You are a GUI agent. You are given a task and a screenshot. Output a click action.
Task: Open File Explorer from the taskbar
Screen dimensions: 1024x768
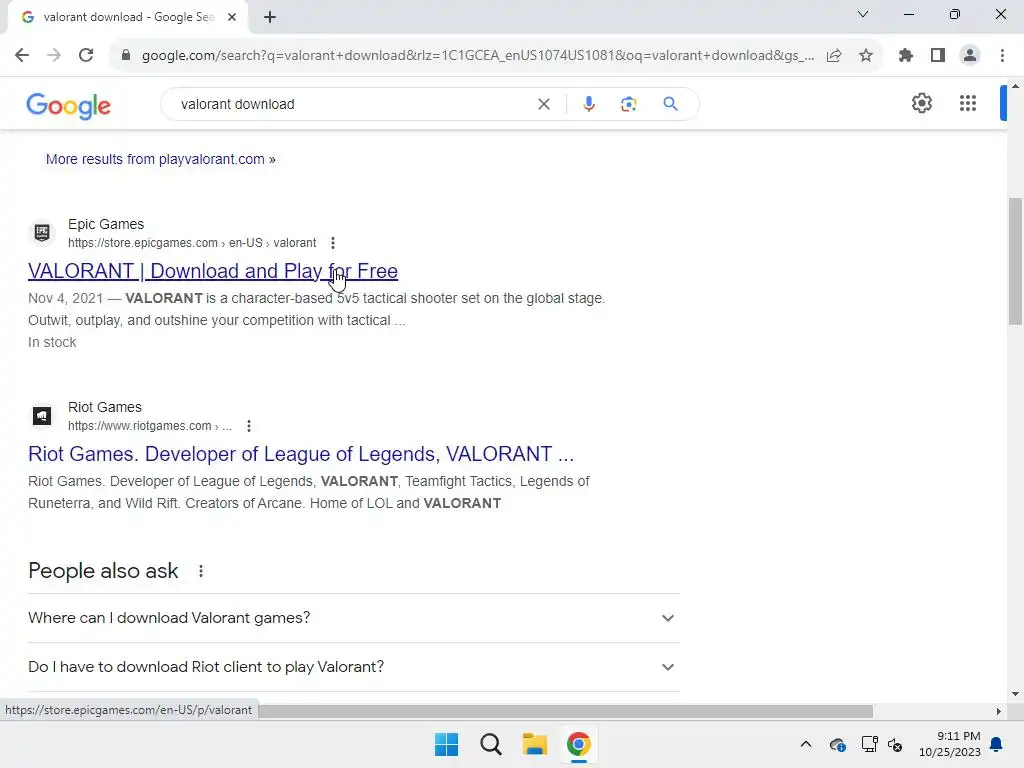click(x=534, y=744)
